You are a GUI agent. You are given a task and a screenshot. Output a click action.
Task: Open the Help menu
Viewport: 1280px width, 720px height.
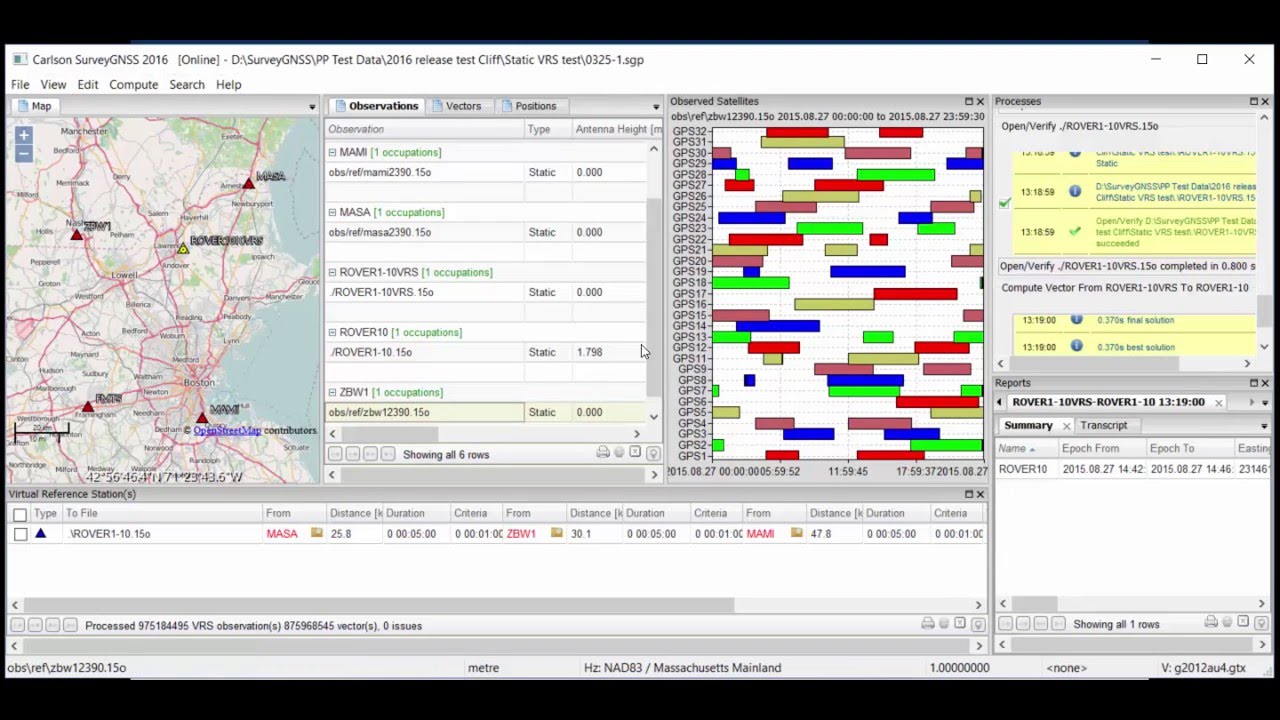(x=228, y=85)
